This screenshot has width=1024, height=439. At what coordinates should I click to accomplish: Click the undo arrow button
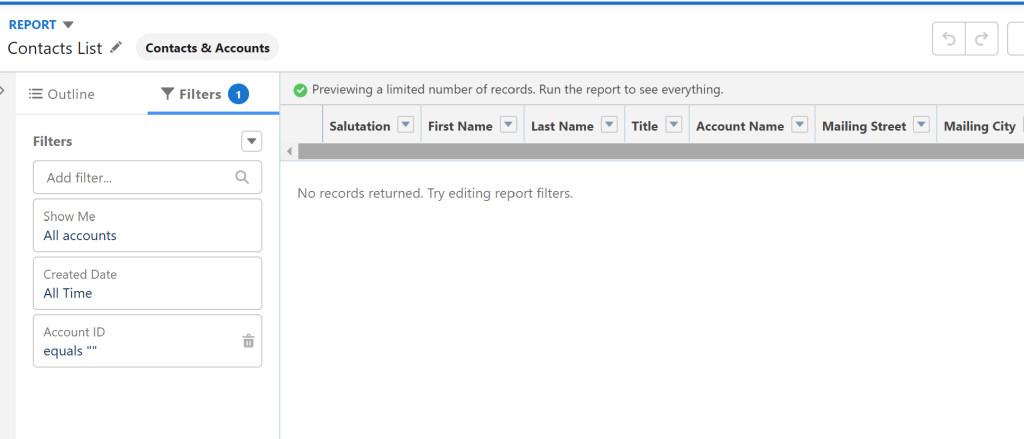[x=949, y=40]
